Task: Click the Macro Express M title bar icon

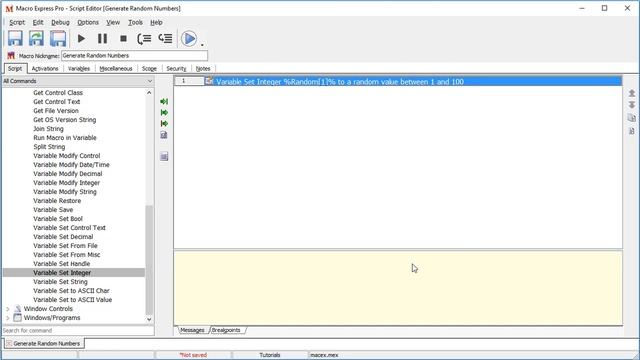Action: click(x=9, y=8)
